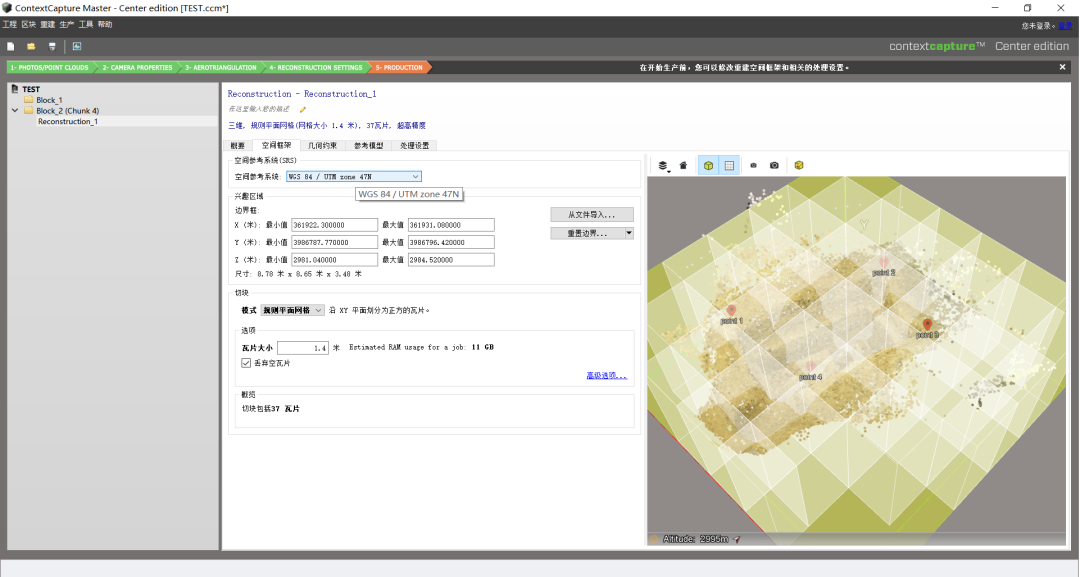Viewport: 1080px width, 577px height.
Task: Close the workflow hint banner
Action: pyautogui.click(x=1062, y=67)
